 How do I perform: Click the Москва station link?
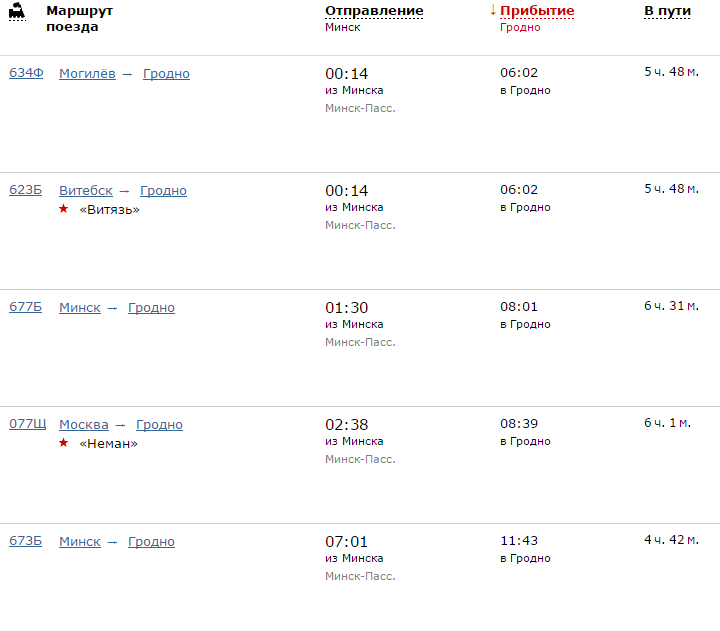(83, 425)
